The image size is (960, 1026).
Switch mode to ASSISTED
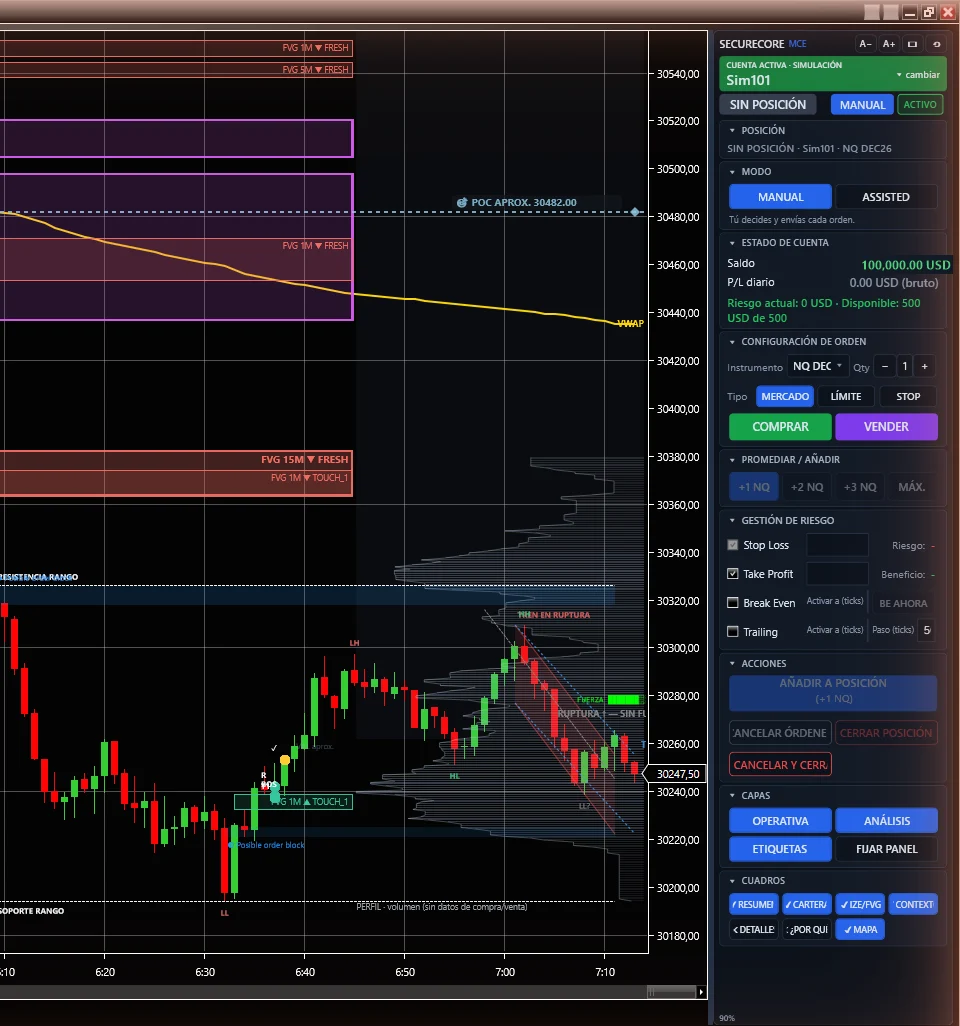point(886,197)
